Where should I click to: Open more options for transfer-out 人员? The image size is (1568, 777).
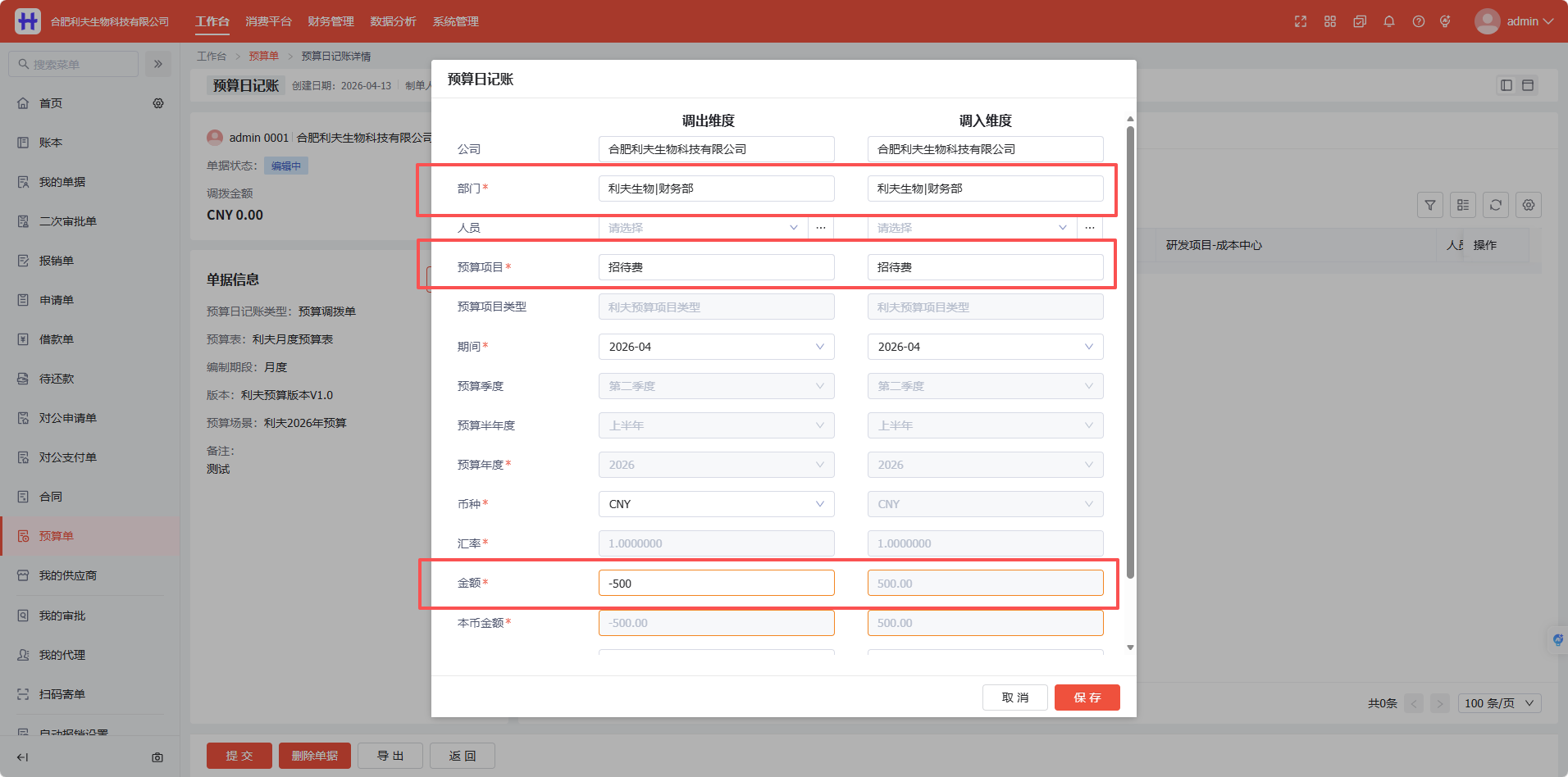click(821, 228)
